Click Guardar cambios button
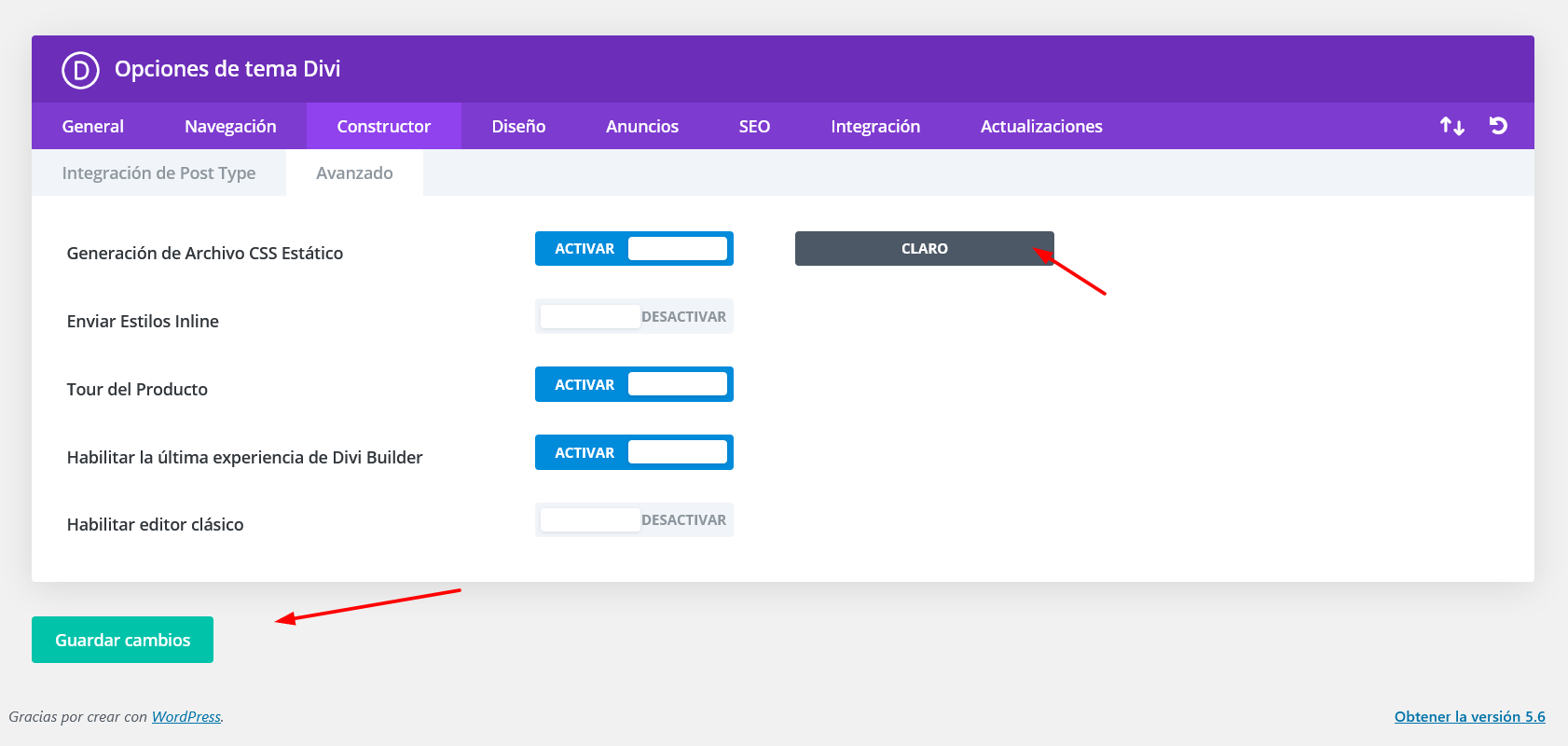The width and height of the screenshot is (1568, 746). (x=122, y=640)
